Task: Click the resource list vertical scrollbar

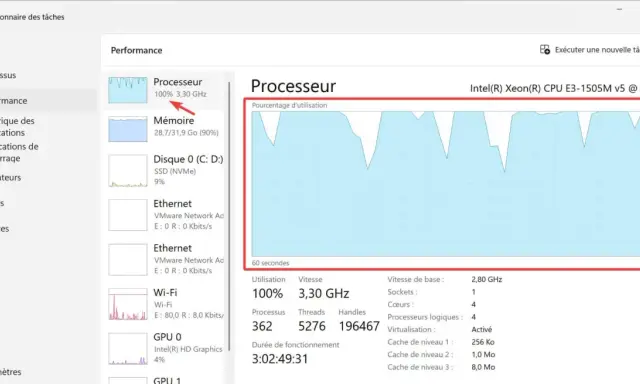Action: 229,216
